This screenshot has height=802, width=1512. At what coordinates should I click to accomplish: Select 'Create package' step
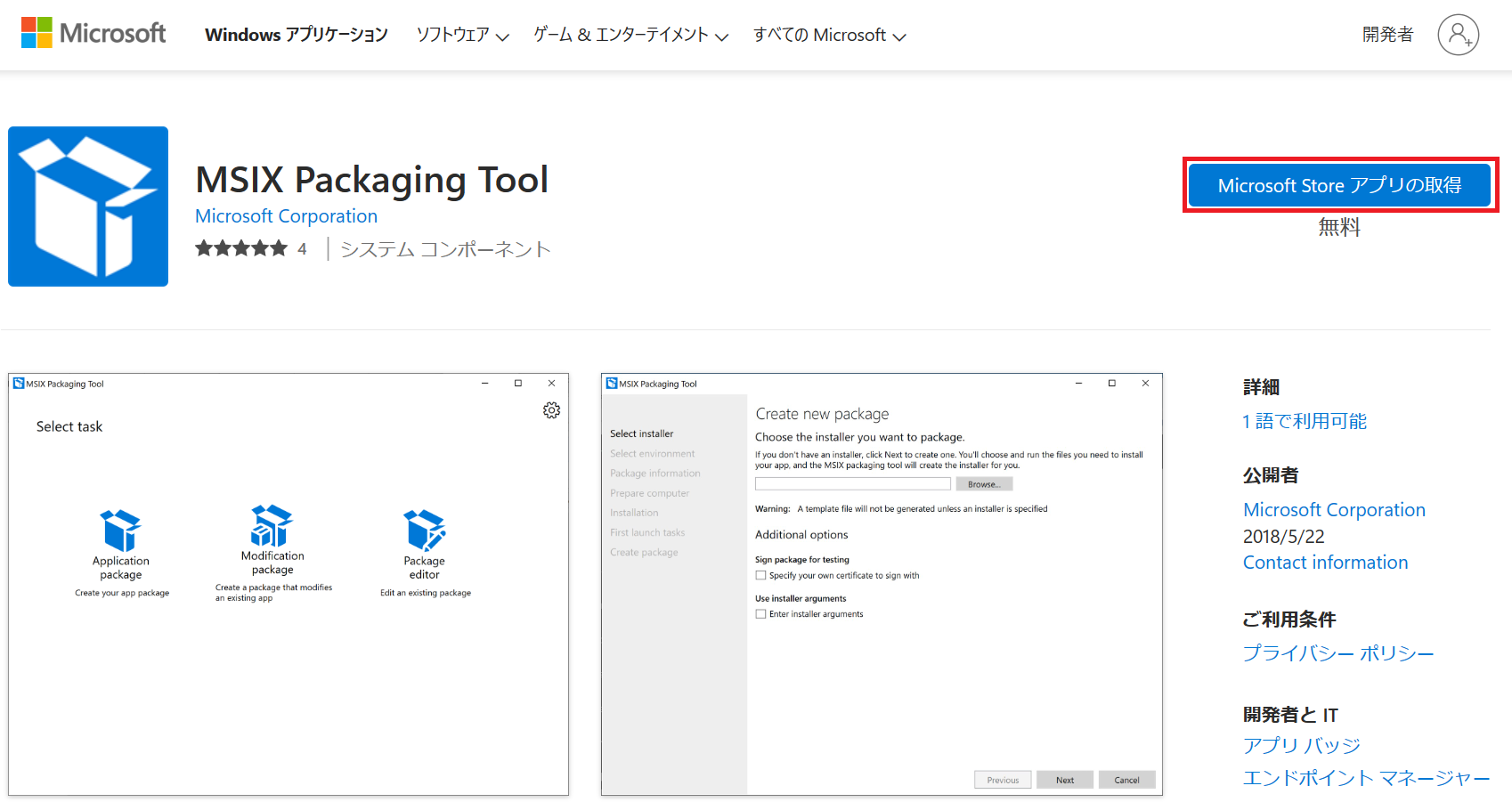[644, 553]
